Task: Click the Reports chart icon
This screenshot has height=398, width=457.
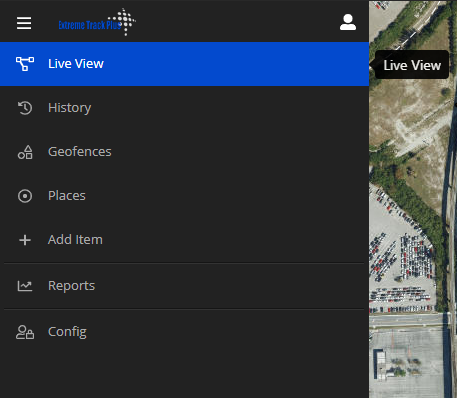Action: coord(25,286)
